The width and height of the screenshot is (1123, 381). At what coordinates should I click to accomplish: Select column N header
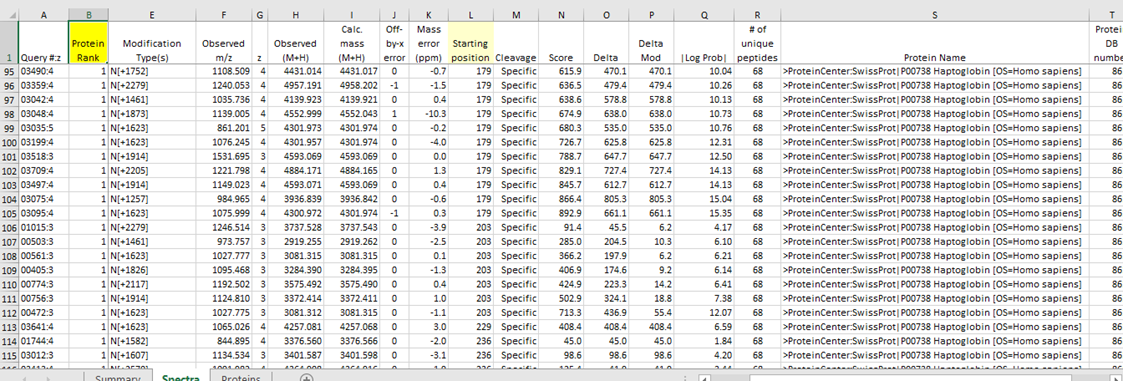561,14
